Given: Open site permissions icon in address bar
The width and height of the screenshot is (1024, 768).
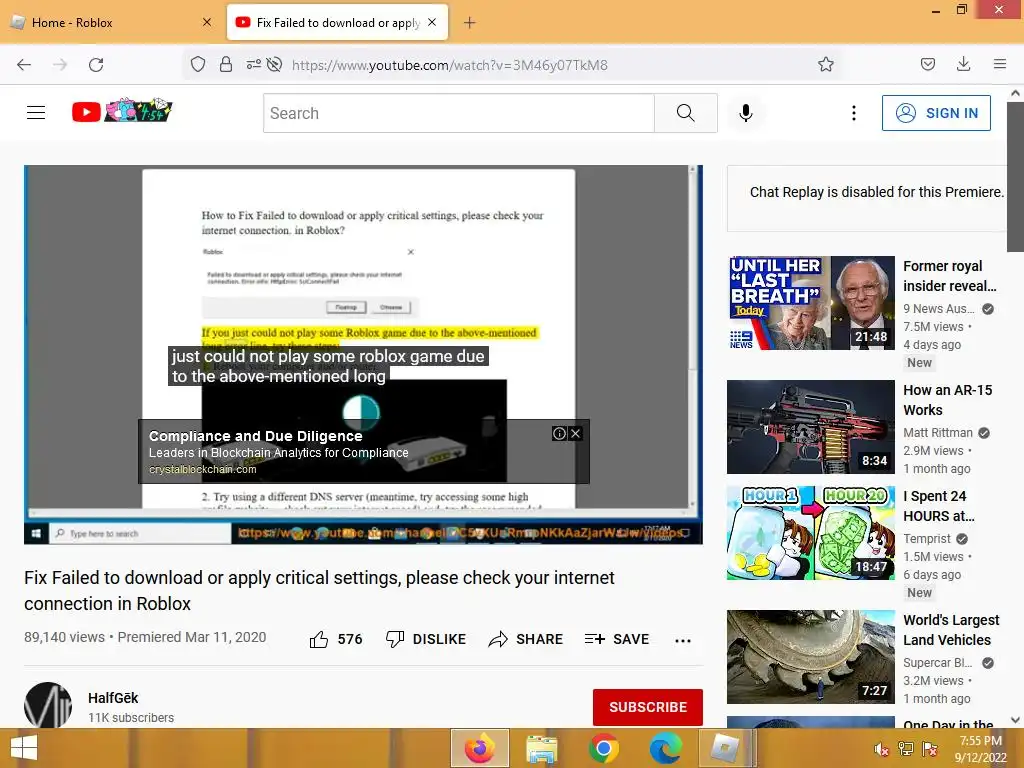Looking at the screenshot, I should (x=253, y=65).
